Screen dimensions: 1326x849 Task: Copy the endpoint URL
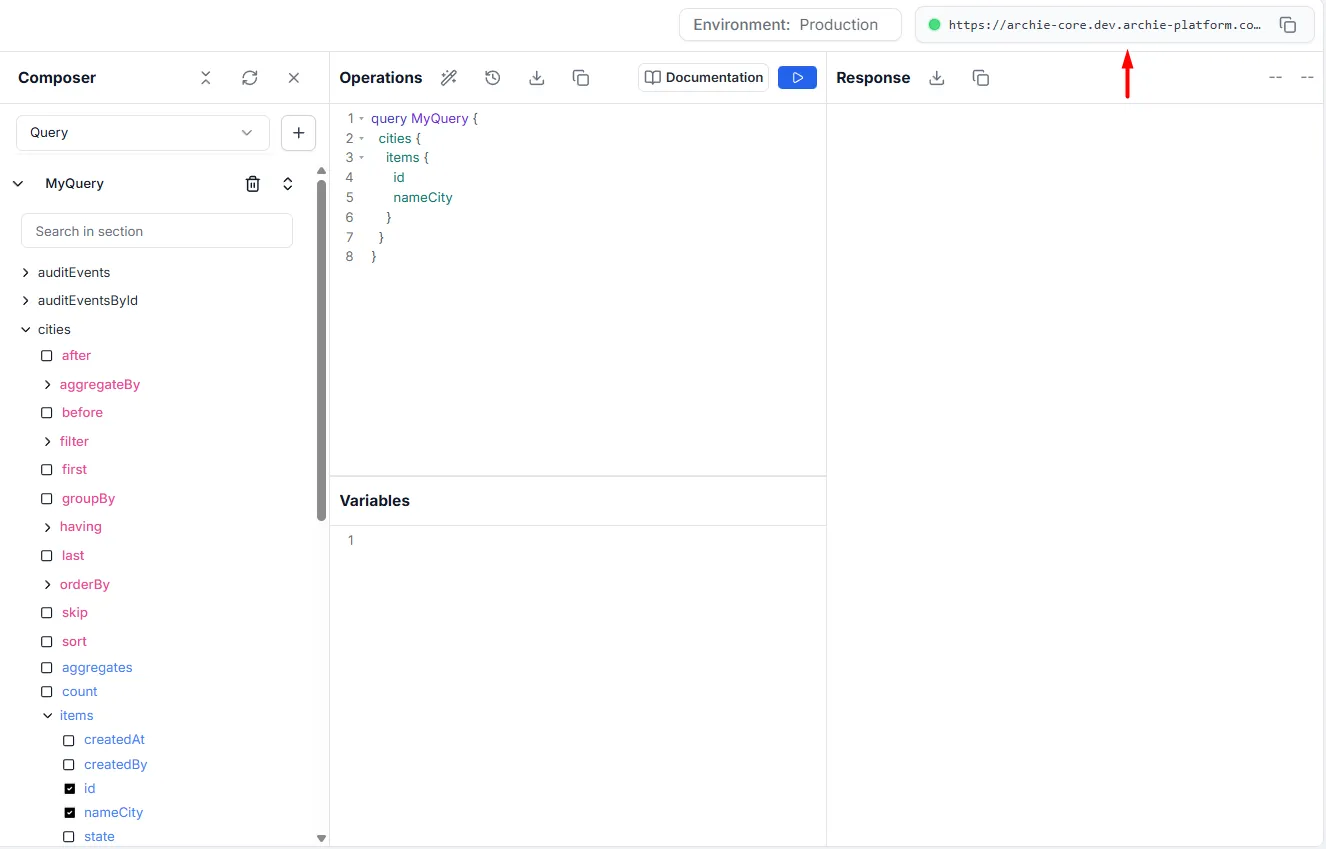(x=1288, y=25)
